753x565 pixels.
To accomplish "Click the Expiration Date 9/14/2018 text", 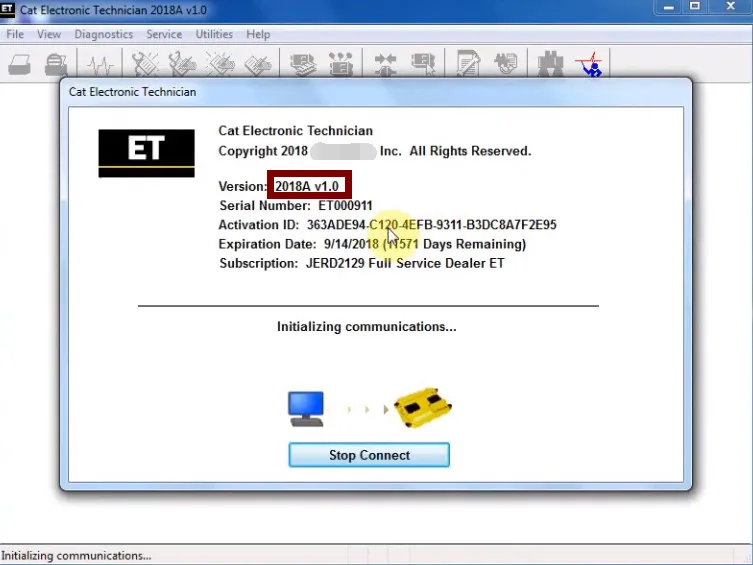I will (x=372, y=244).
